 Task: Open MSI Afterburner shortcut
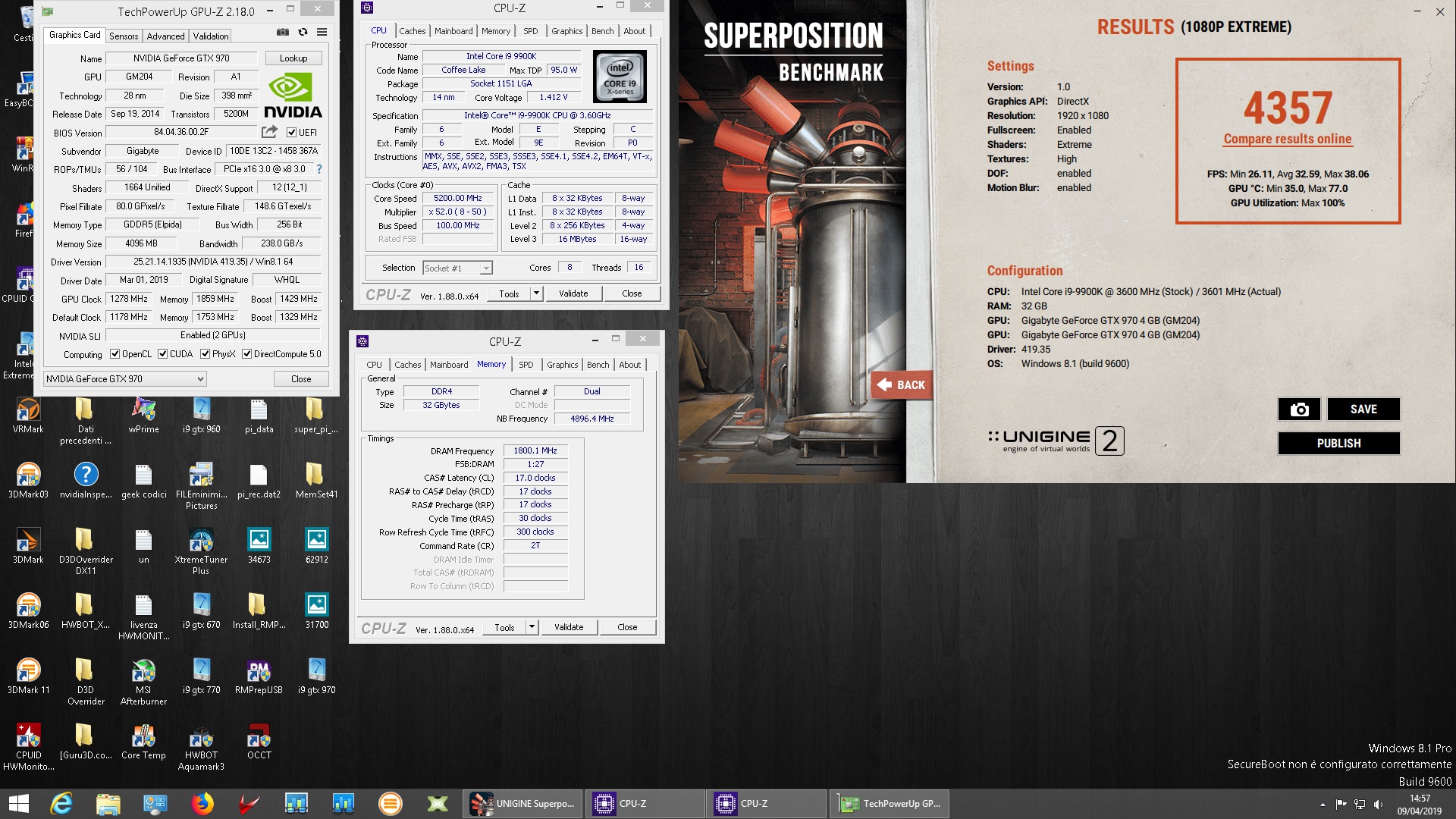(143, 682)
